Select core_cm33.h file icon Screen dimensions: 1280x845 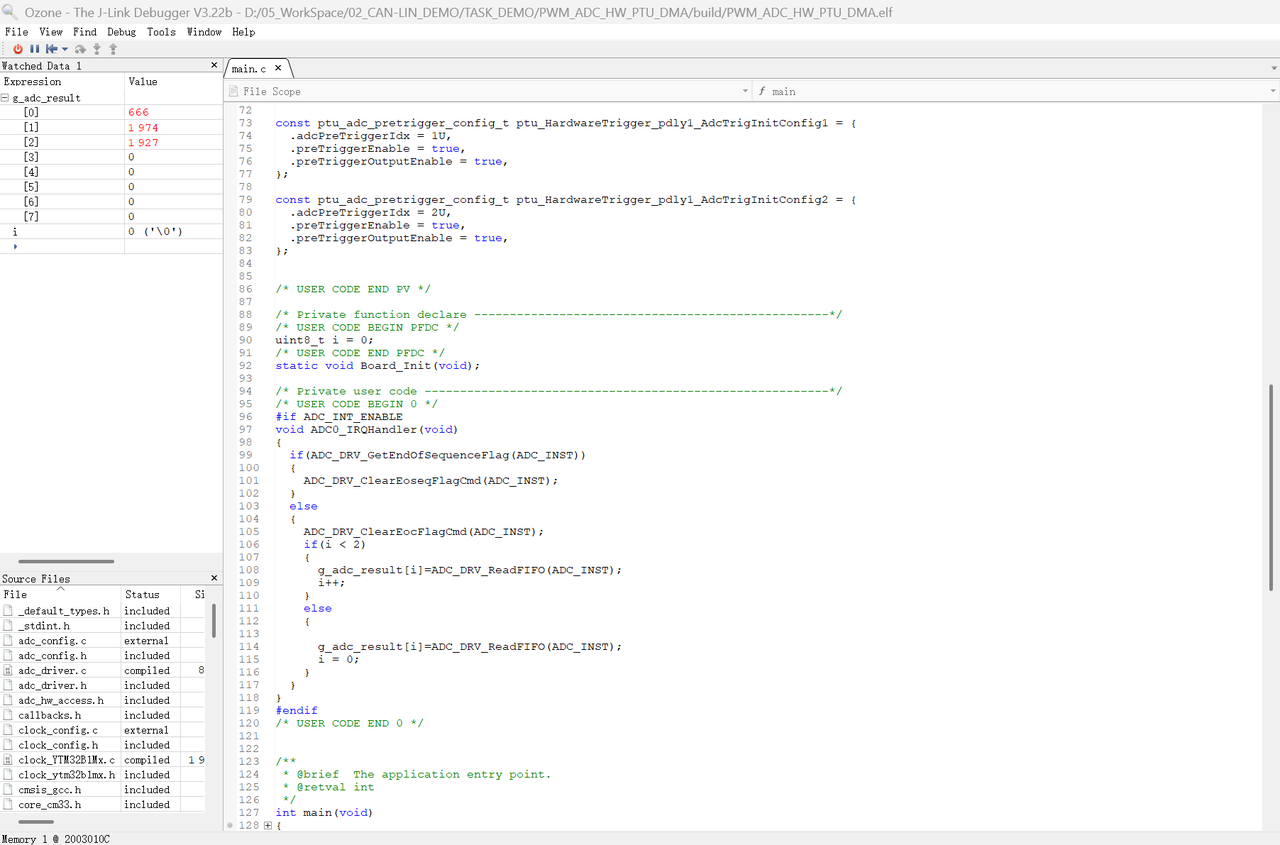8,805
